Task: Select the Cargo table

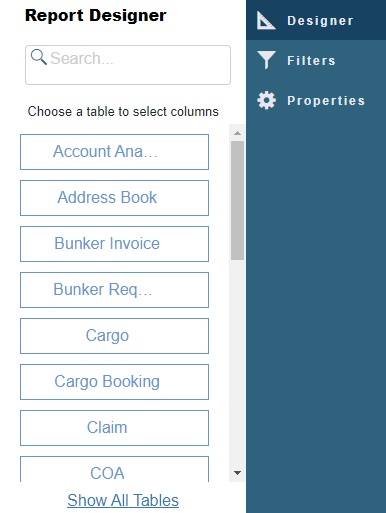Action: pos(114,336)
